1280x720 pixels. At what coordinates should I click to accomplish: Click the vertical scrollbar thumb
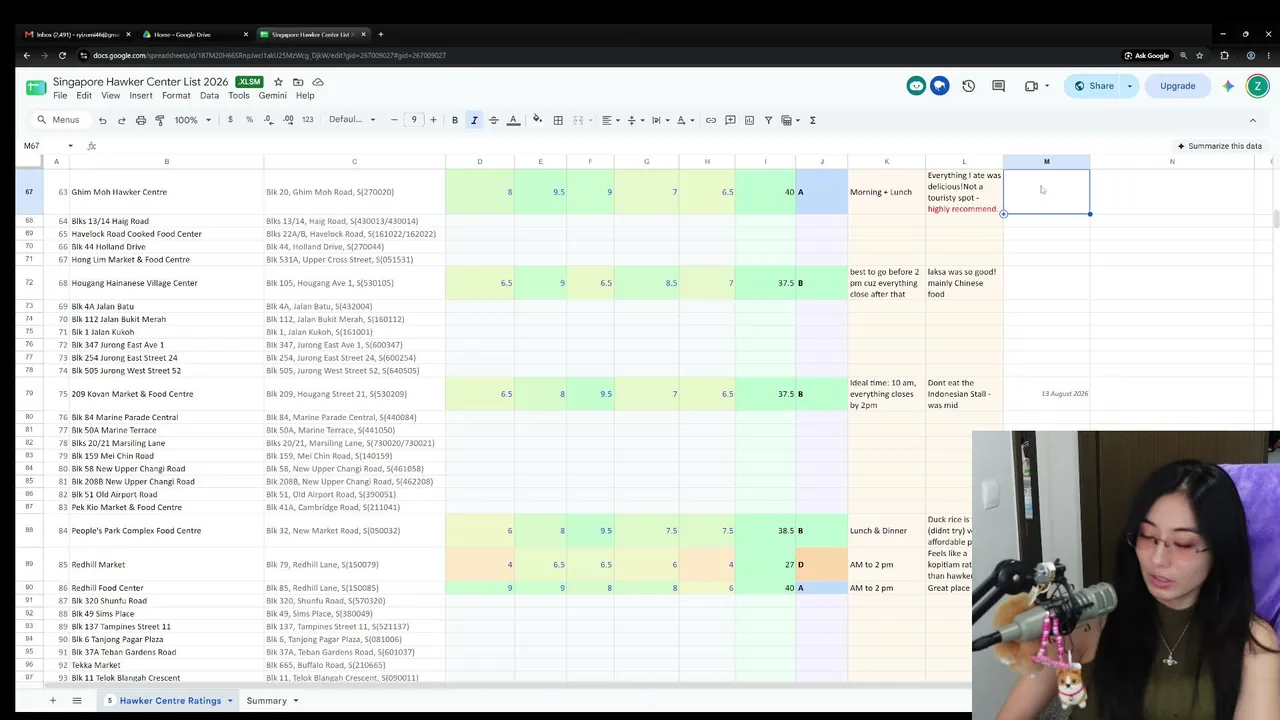pyautogui.click(x=1276, y=220)
